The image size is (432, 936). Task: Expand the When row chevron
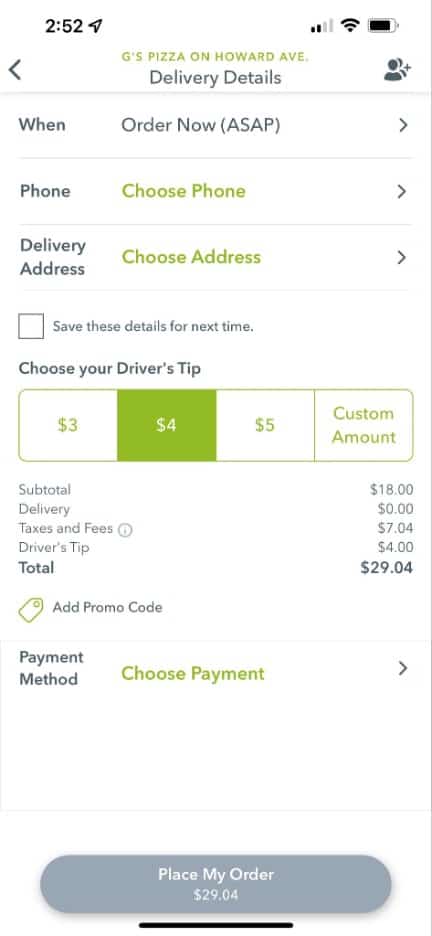[403, 125]
